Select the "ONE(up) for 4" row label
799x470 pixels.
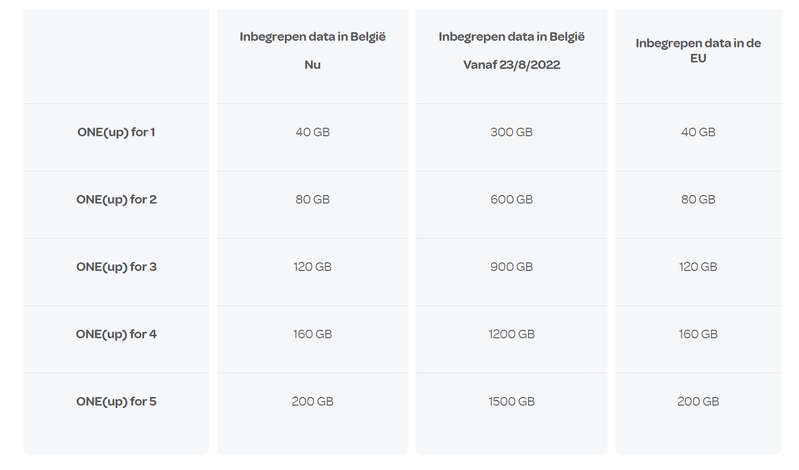click(116, 334)
